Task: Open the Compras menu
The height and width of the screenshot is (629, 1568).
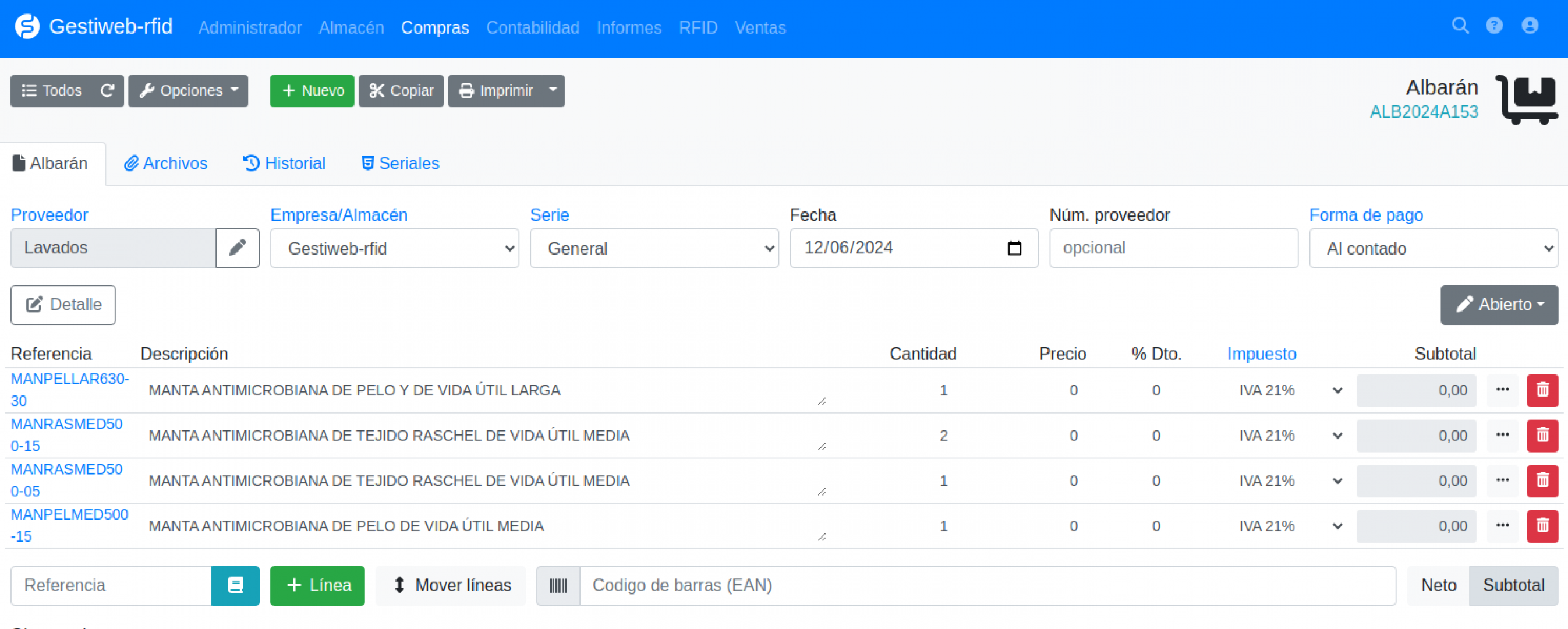Action: [x=434, y=27]
